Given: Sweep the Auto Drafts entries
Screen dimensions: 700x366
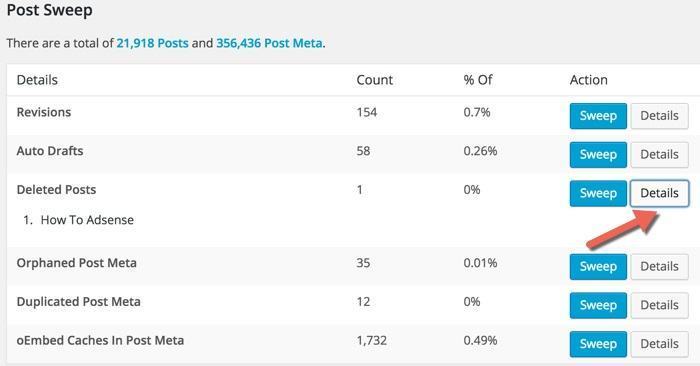Looking at the screenshot, I should click(598, 155).
